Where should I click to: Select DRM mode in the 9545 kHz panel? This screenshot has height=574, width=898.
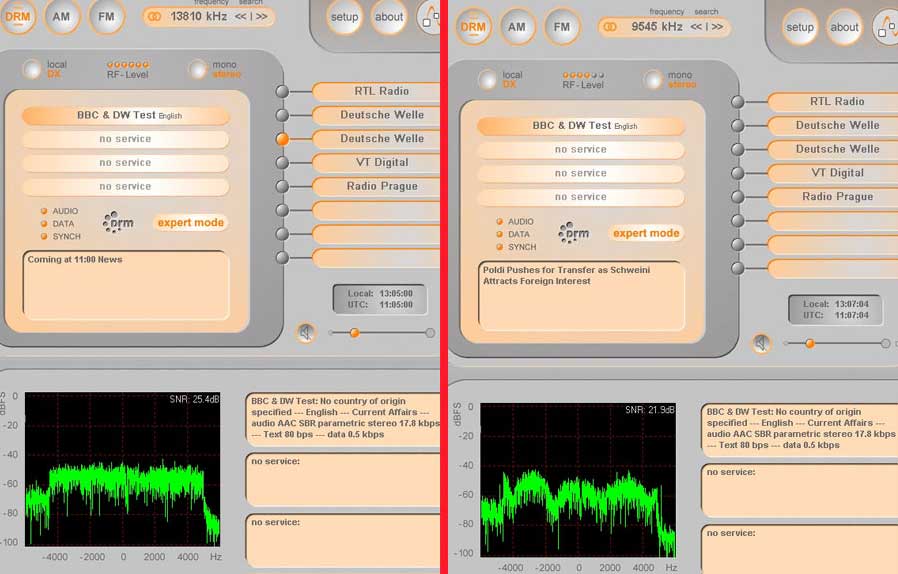(474, 26)
